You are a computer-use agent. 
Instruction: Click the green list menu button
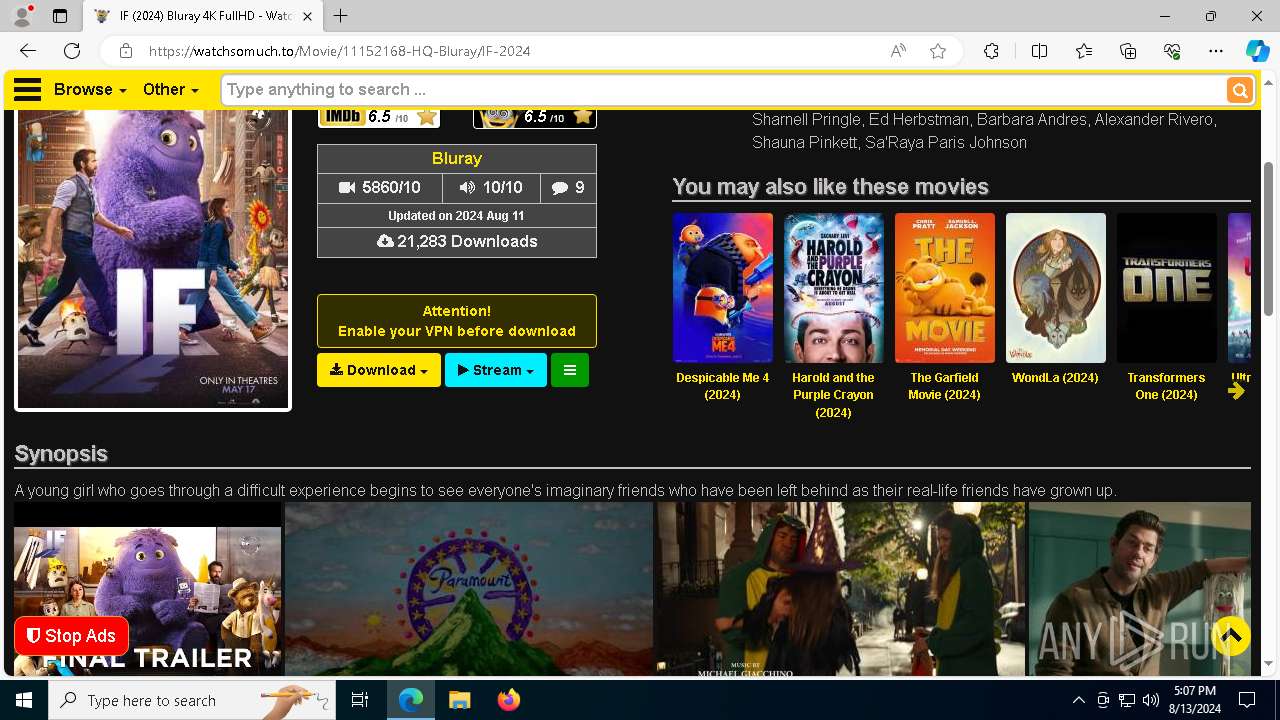(570, 370)
